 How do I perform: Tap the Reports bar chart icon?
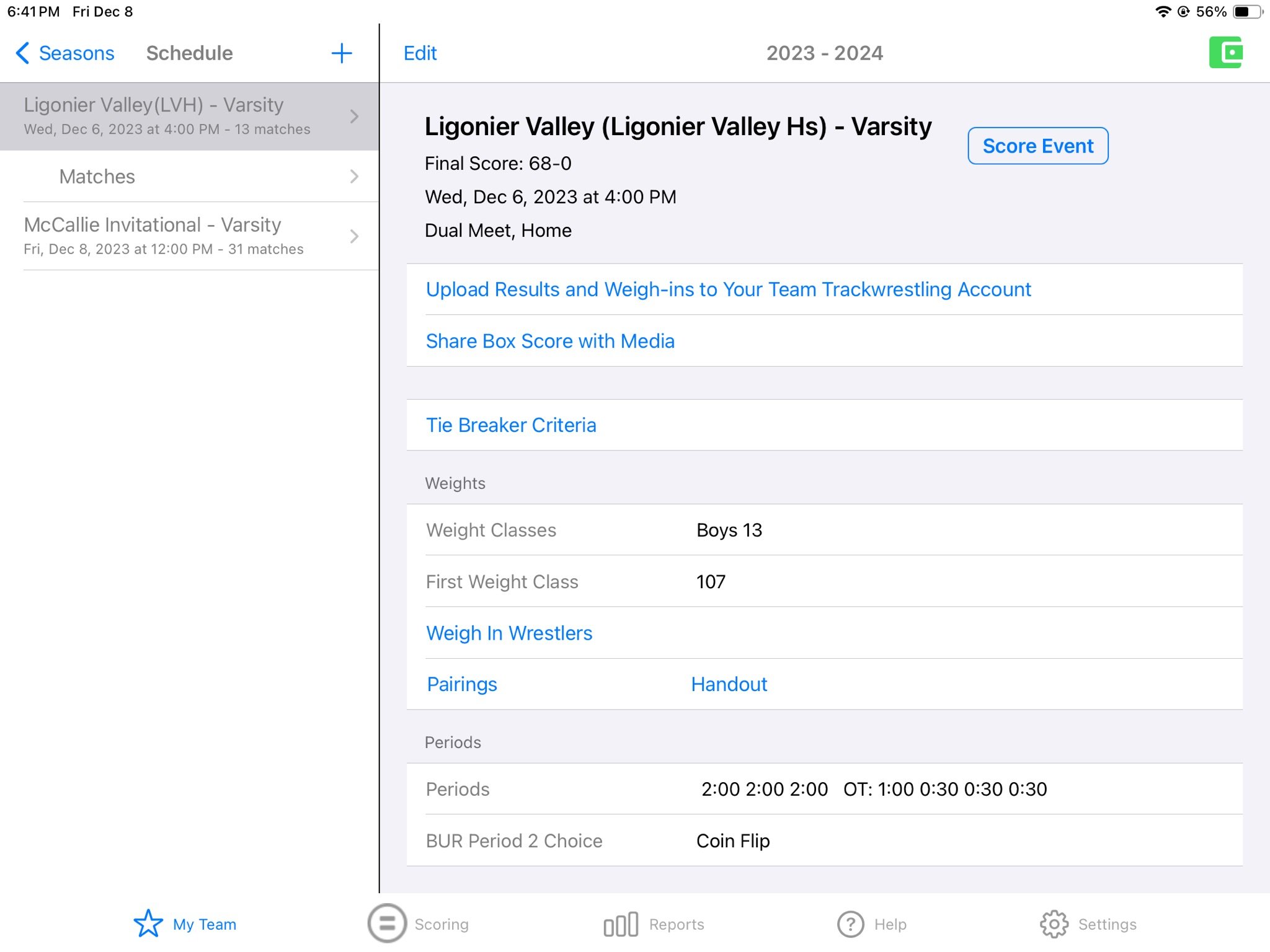621,924
